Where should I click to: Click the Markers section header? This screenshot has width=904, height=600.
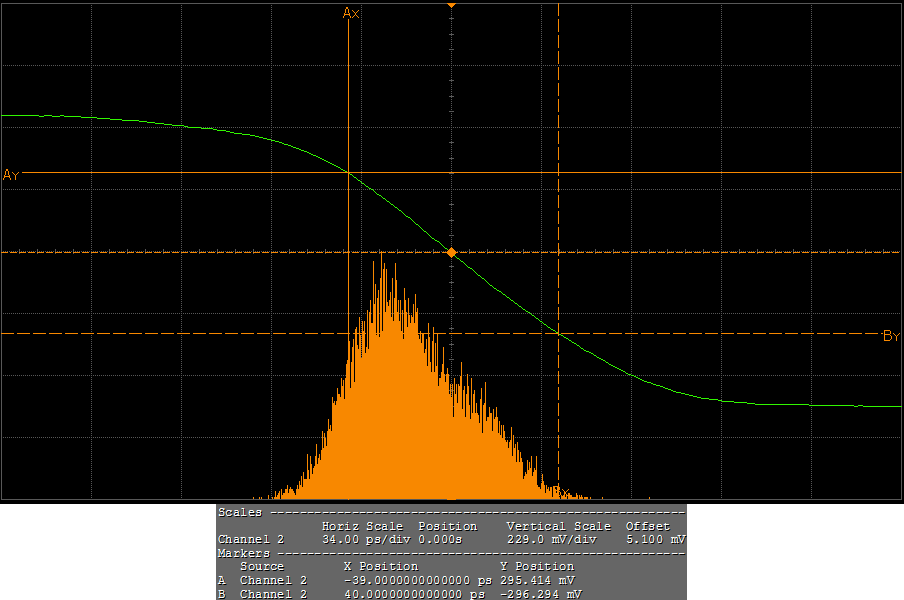pos(244,553)
